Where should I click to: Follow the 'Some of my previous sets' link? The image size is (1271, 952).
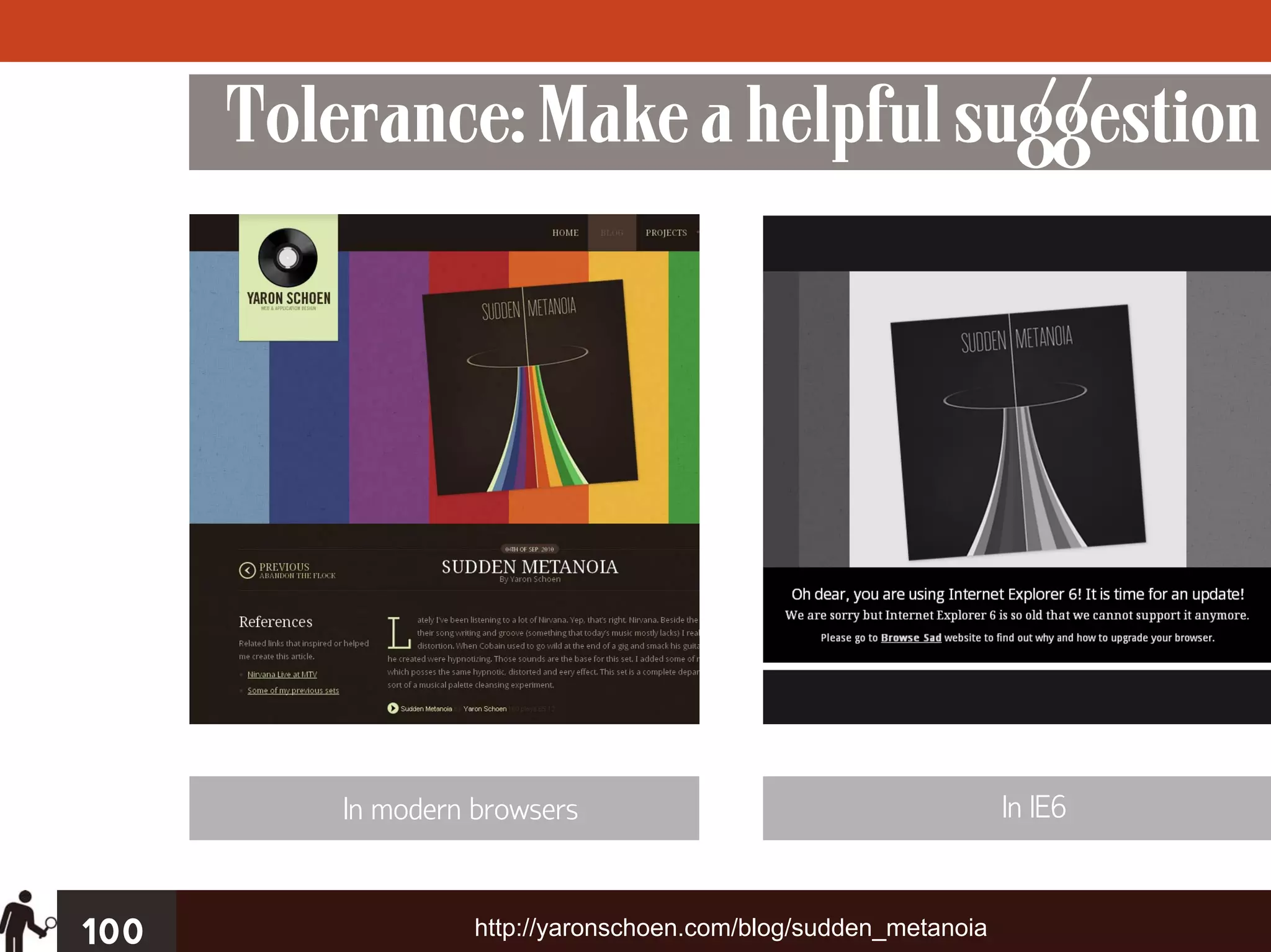[x=293, y=691]
